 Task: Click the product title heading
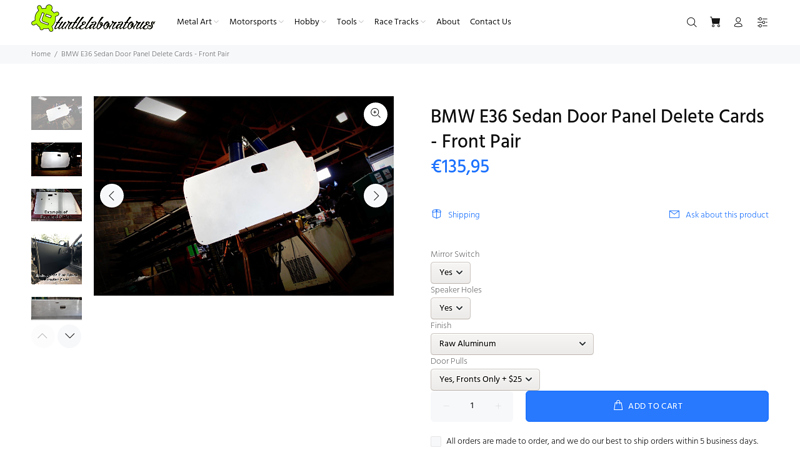click(x=597, y=129)
